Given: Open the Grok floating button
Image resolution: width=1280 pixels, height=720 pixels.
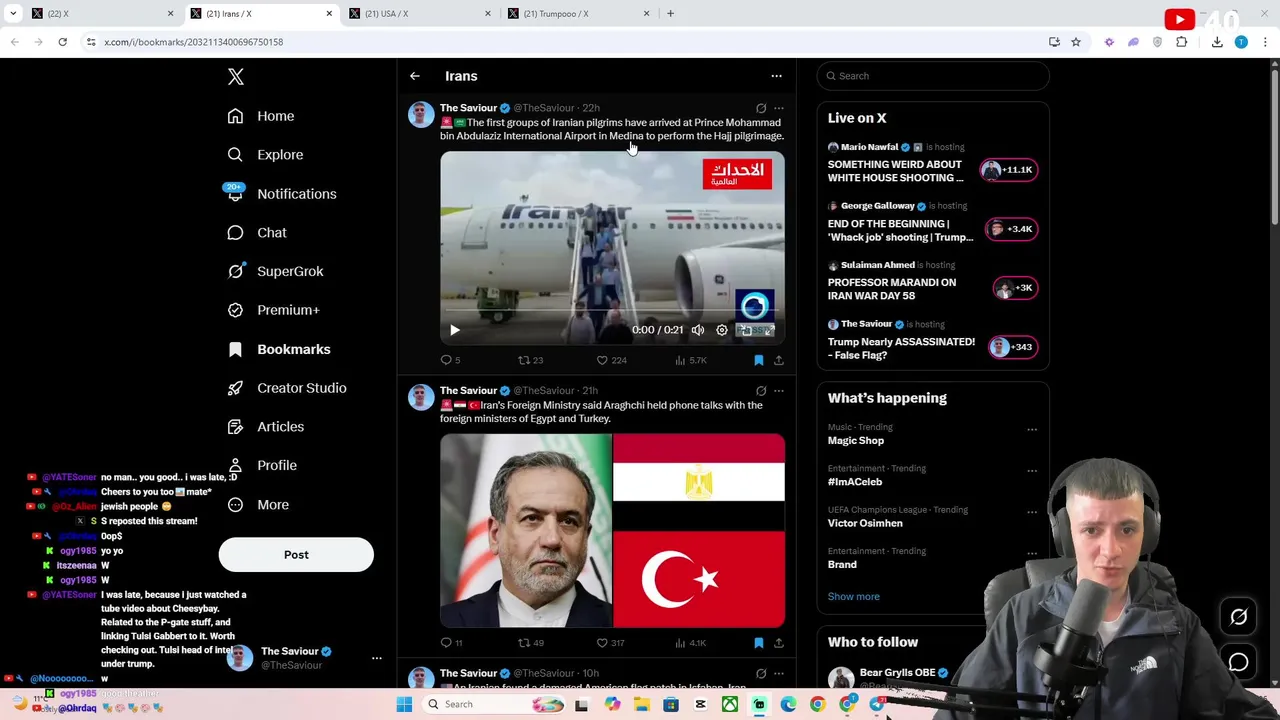Looking at the screenshot, I should 1239,618.
